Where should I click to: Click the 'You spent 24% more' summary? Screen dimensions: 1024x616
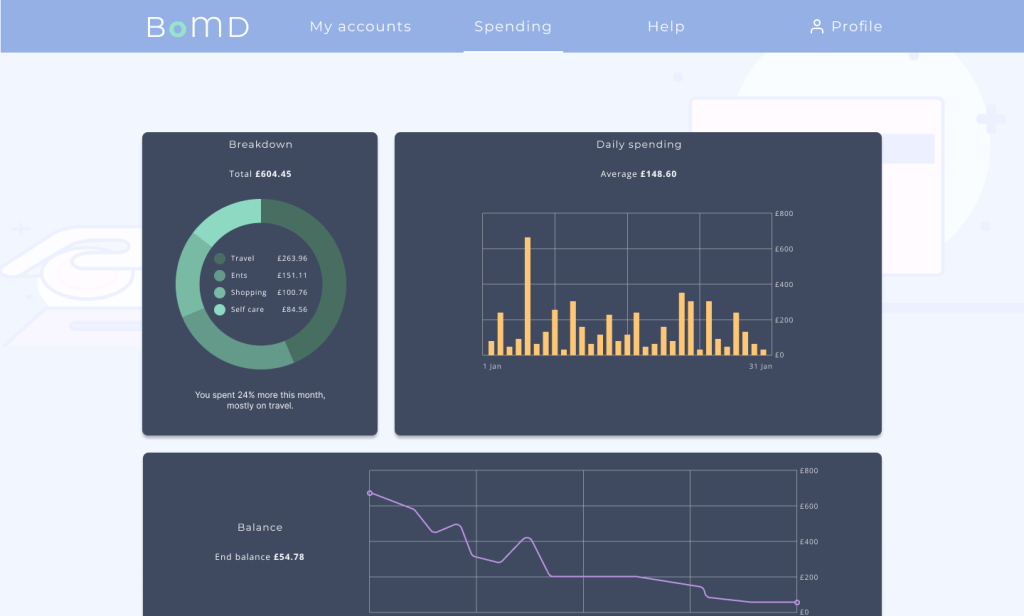point(260,400)
